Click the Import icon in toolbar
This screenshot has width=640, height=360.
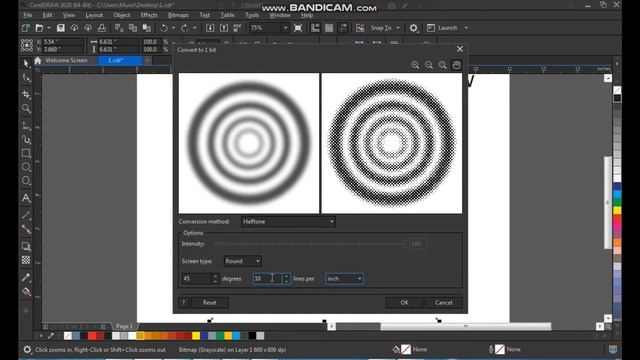point(210,28)
